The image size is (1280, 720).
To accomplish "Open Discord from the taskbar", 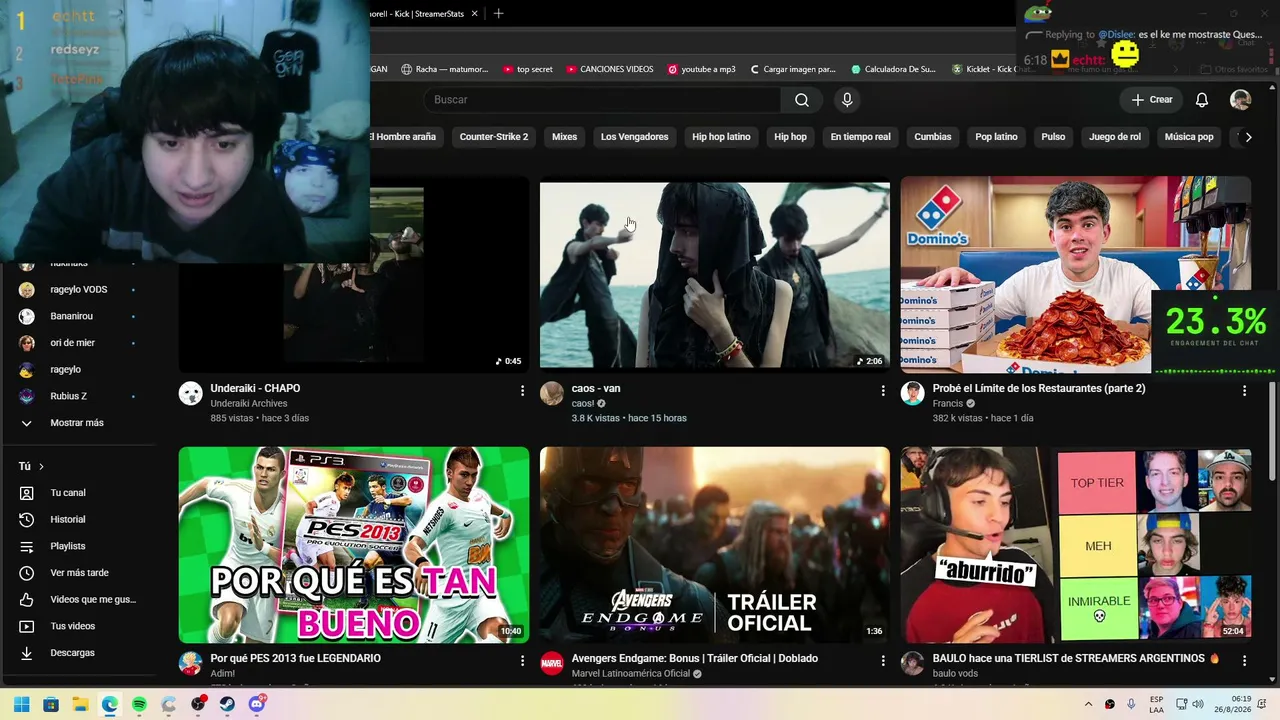I will (257, 704).
